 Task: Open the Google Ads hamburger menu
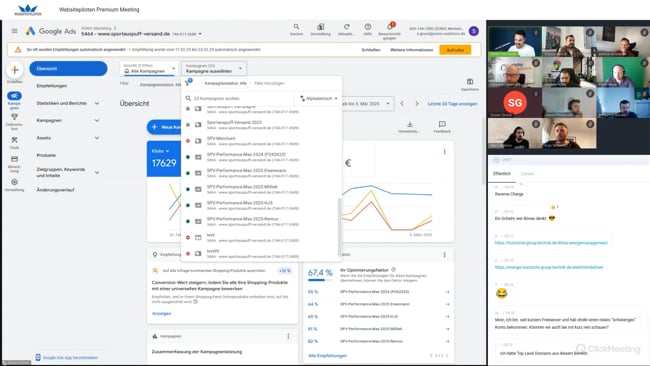[x=15, y=31]
